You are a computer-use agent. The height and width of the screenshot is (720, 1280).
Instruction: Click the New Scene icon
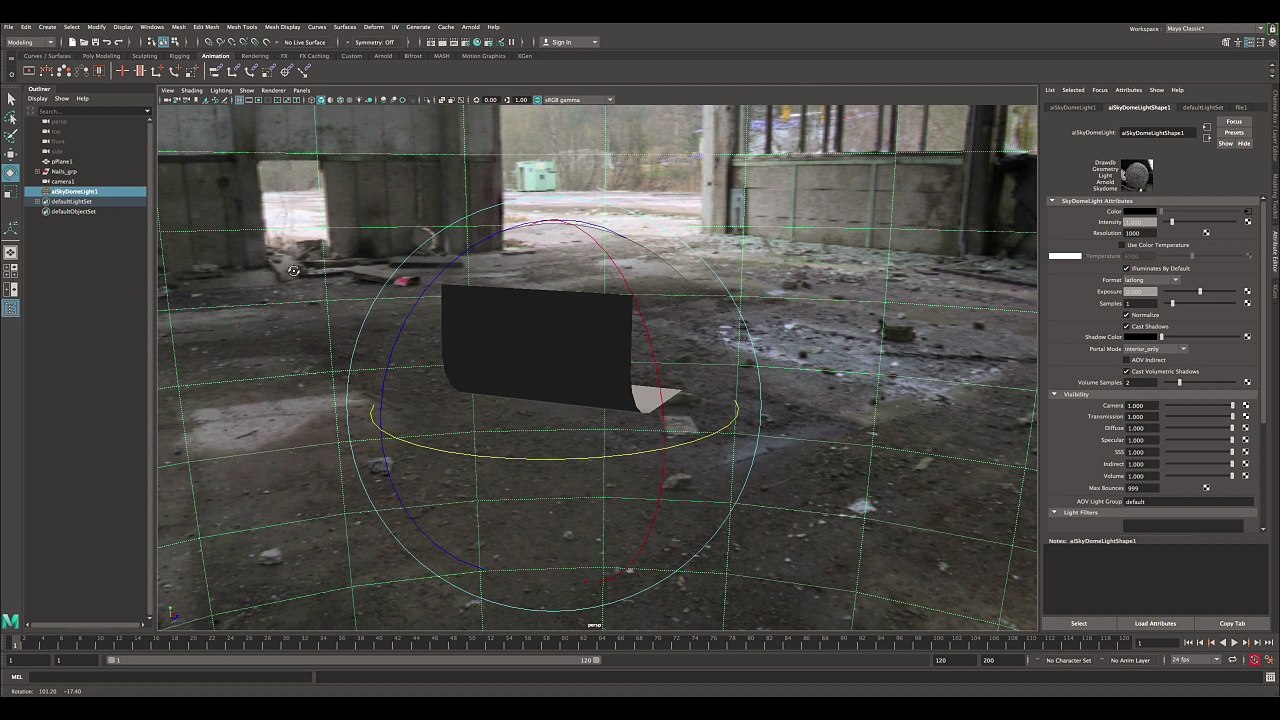(x=72, y=42)
